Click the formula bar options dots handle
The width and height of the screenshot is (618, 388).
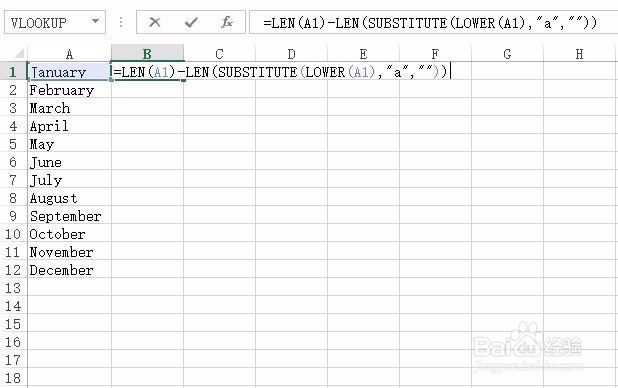(x=121, y=22)
